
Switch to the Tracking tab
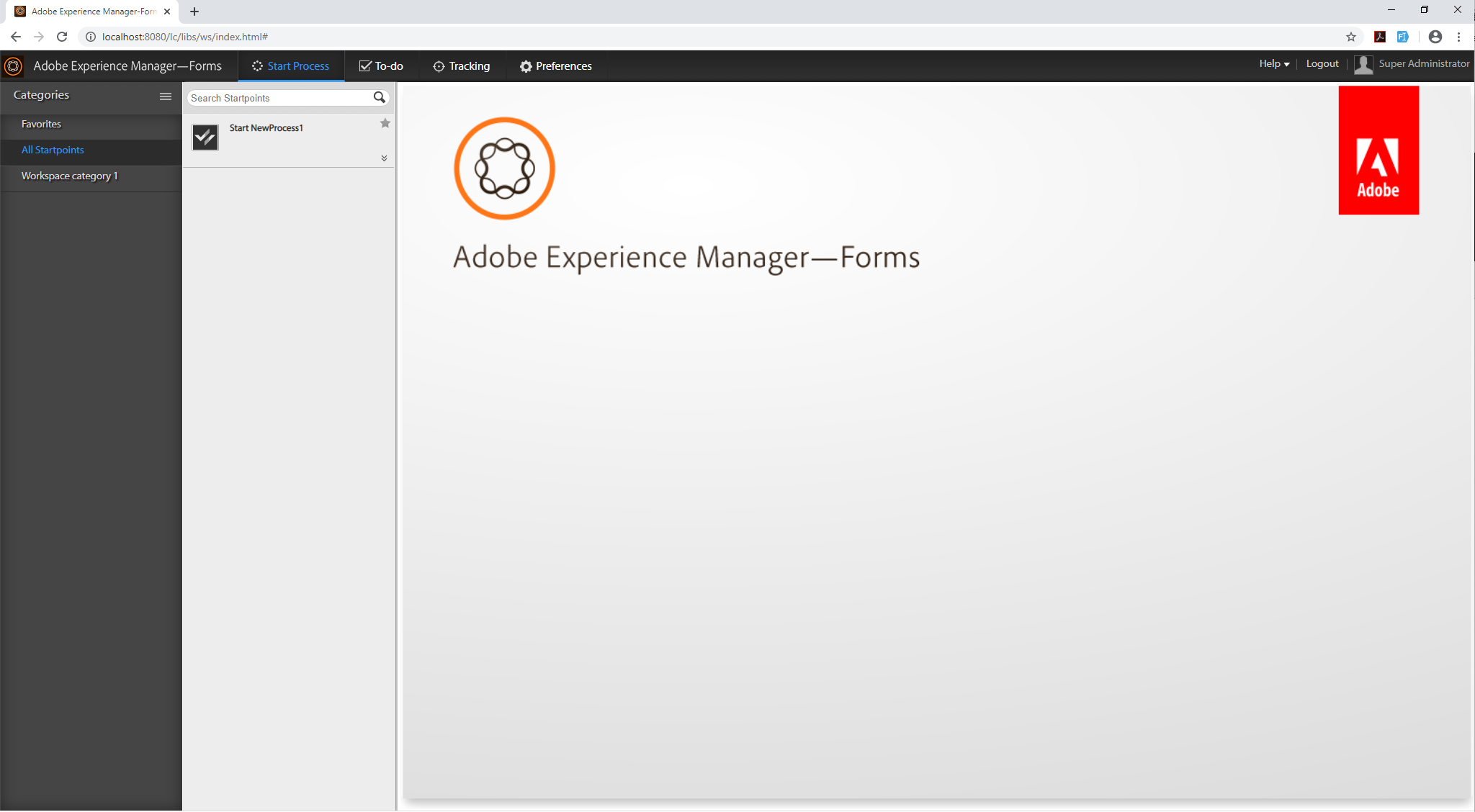click(461, 66)
